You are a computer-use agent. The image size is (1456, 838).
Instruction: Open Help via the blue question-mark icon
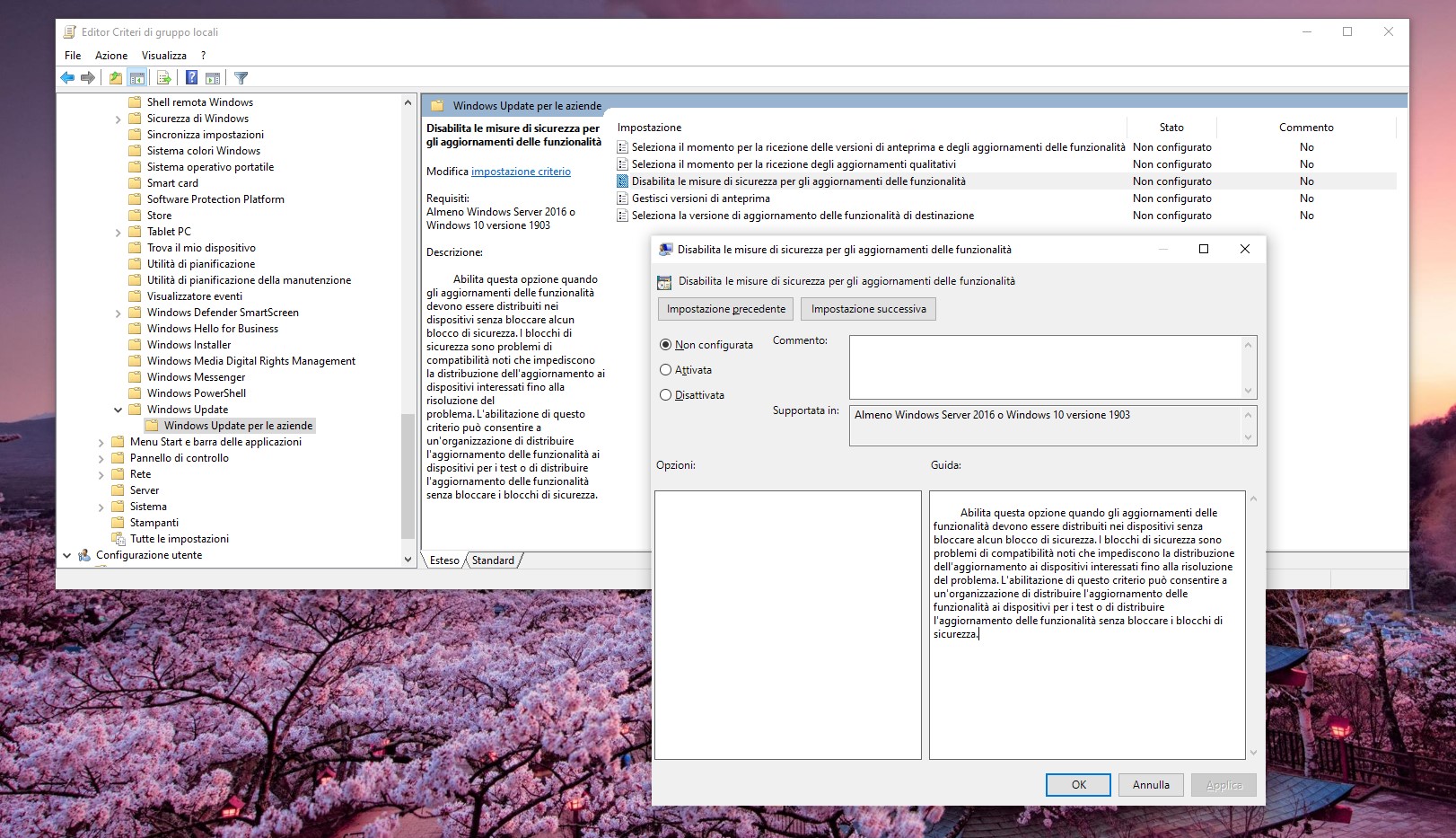point(191,78)
